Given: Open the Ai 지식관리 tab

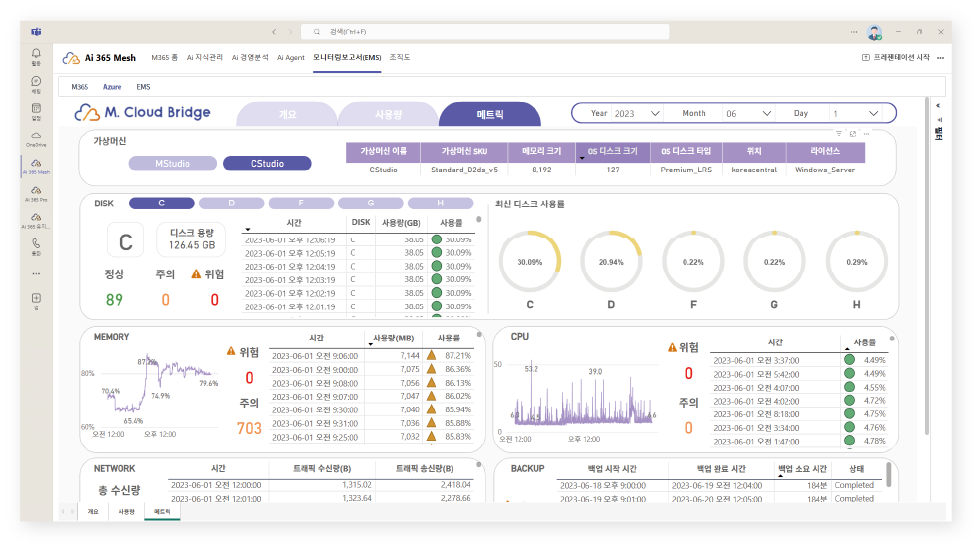Looking at the screenshot, I should click(204, 58).
